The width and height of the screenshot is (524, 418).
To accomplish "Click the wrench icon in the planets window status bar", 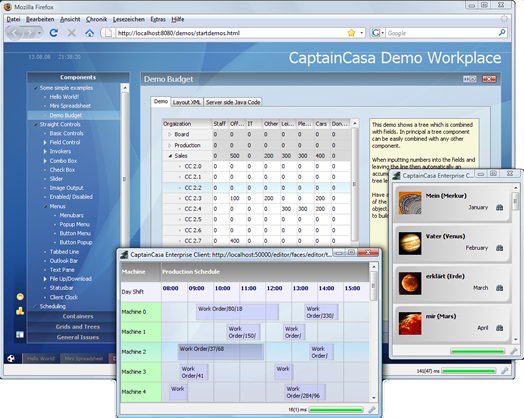I will [513, 351].
